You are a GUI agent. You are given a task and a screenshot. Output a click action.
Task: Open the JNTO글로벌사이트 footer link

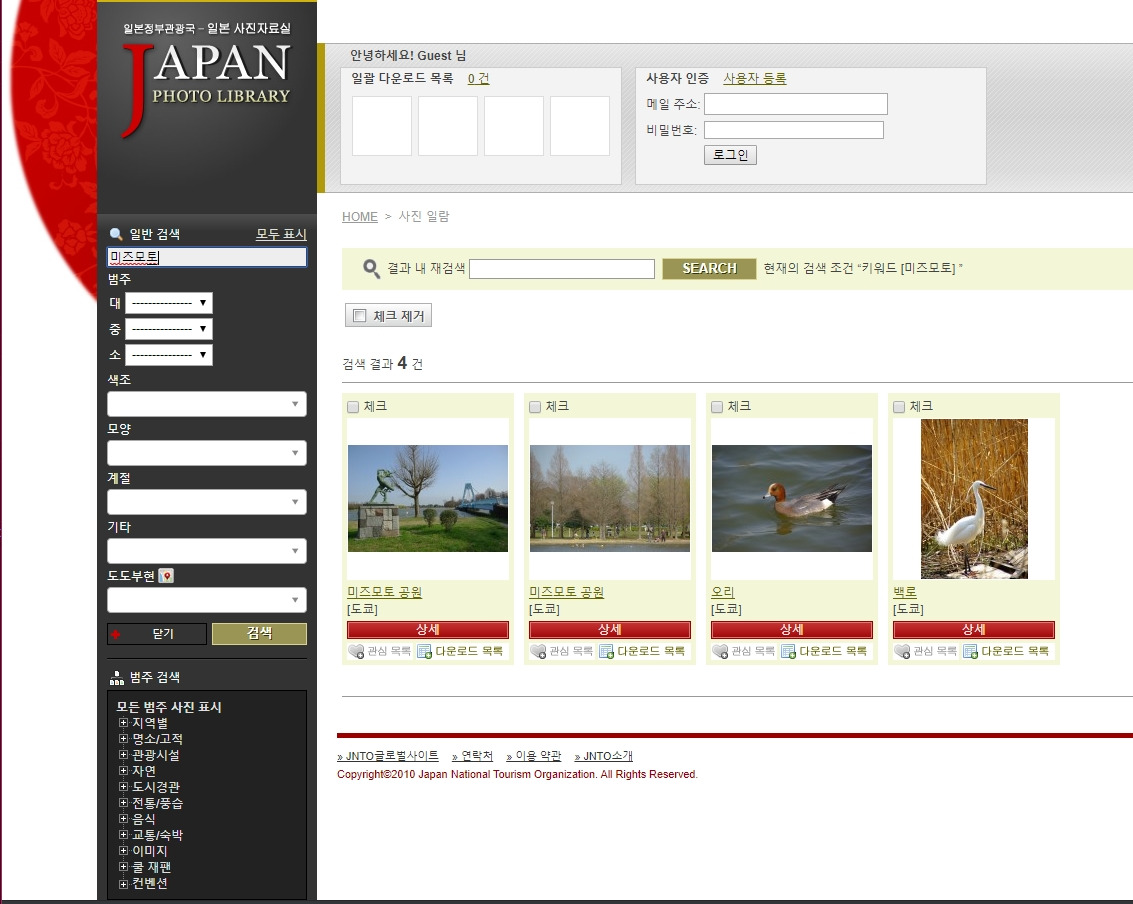388,756
